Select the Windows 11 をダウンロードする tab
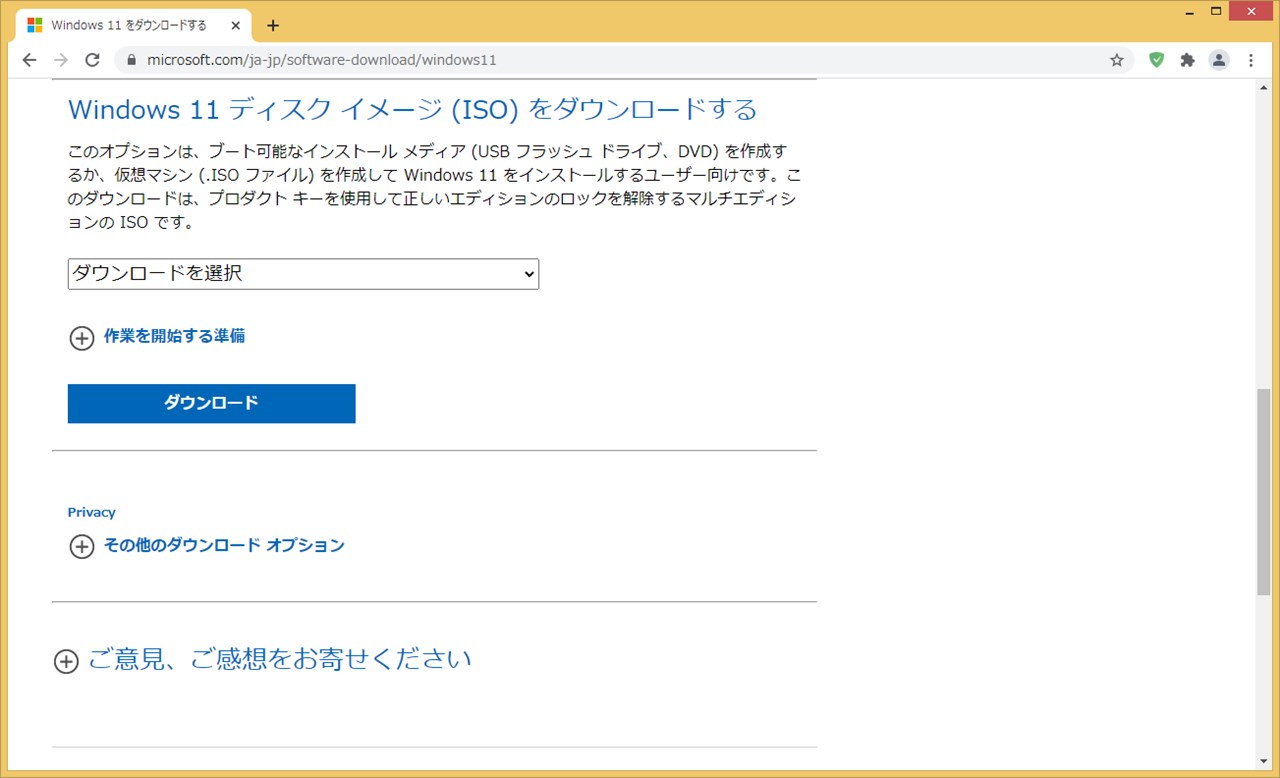Image resolution: width=1280 pixels, height=778 pixels. pos(135,25)
